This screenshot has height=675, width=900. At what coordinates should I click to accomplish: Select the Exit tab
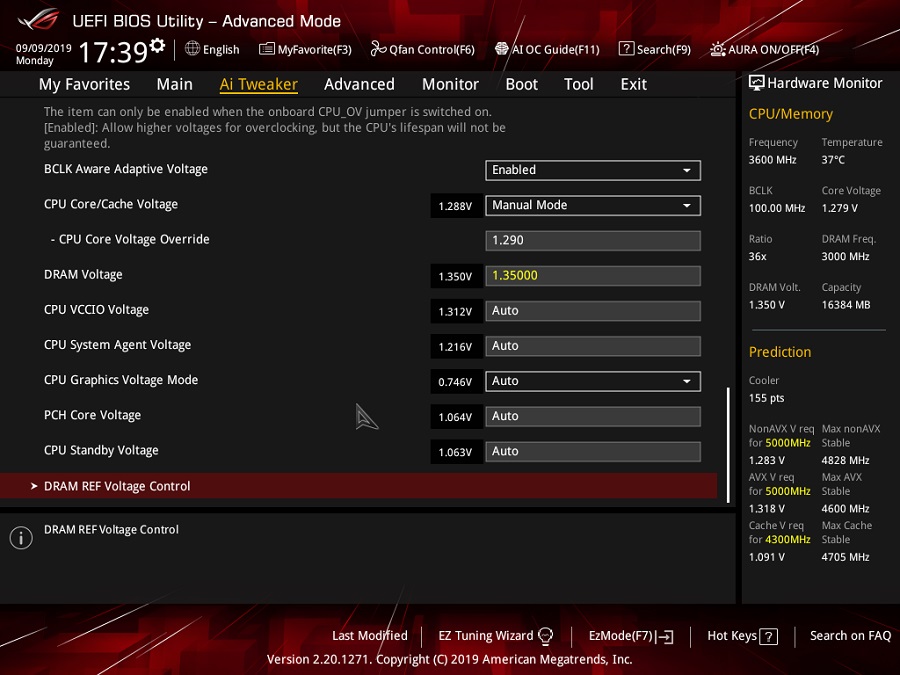[634, 84]
